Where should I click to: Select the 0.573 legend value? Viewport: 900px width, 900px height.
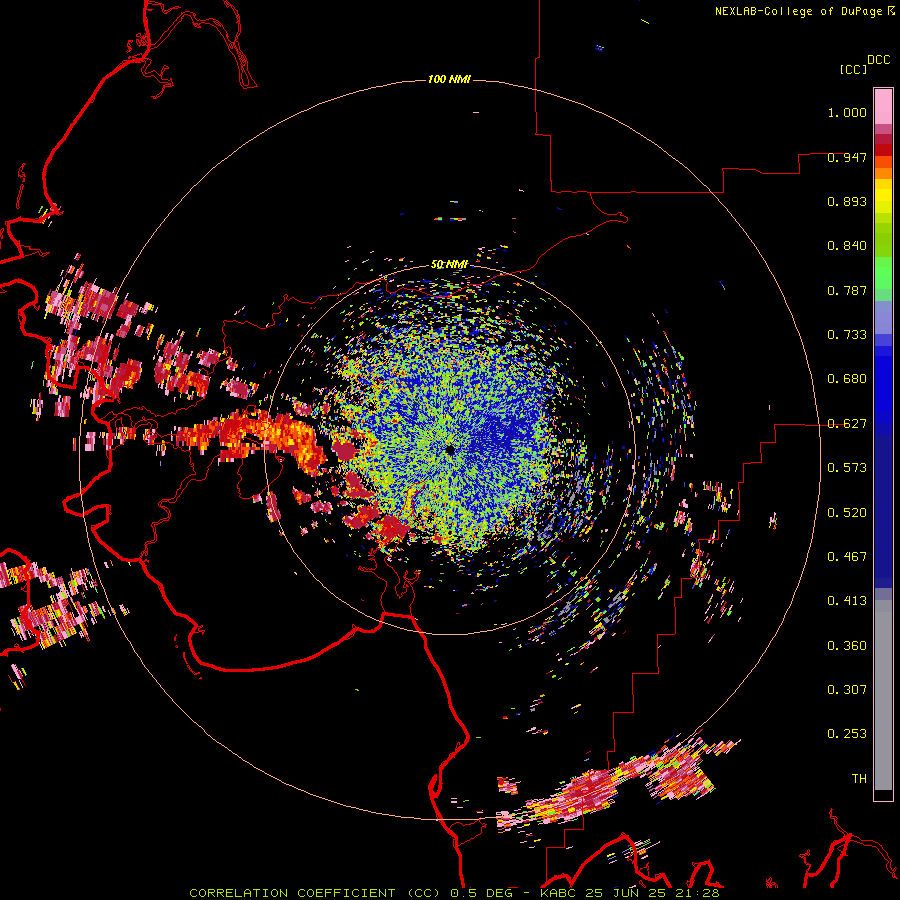(847, 468)
